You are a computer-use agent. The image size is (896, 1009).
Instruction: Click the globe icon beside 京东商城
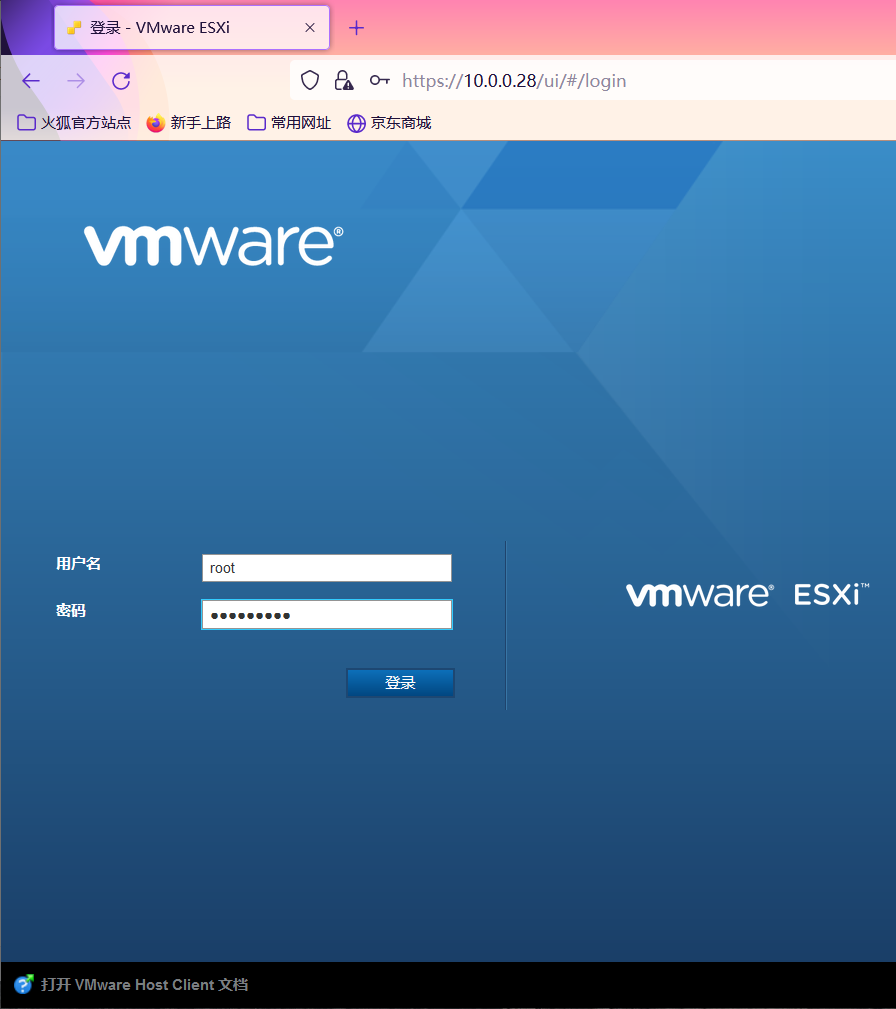click(356, 123)
